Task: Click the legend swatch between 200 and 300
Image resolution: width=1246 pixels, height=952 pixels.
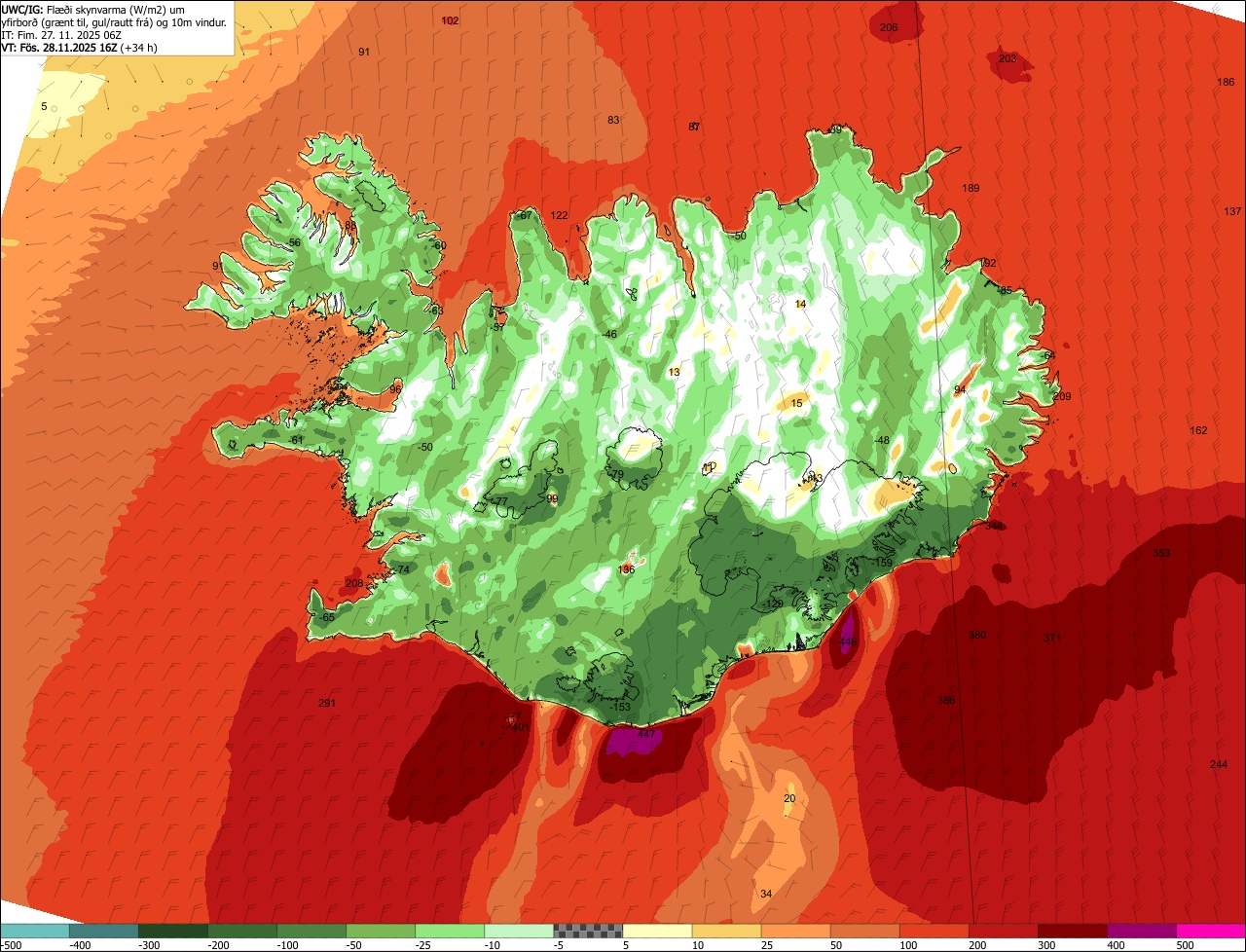Action: tap(1003, 931)
